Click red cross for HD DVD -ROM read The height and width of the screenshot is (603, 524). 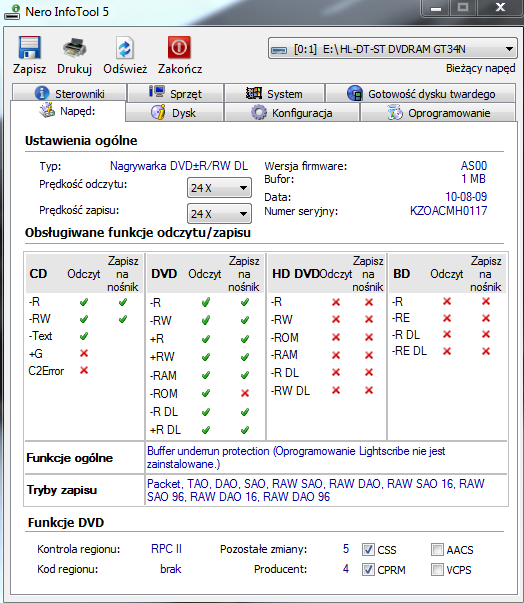tap(336, 337)
